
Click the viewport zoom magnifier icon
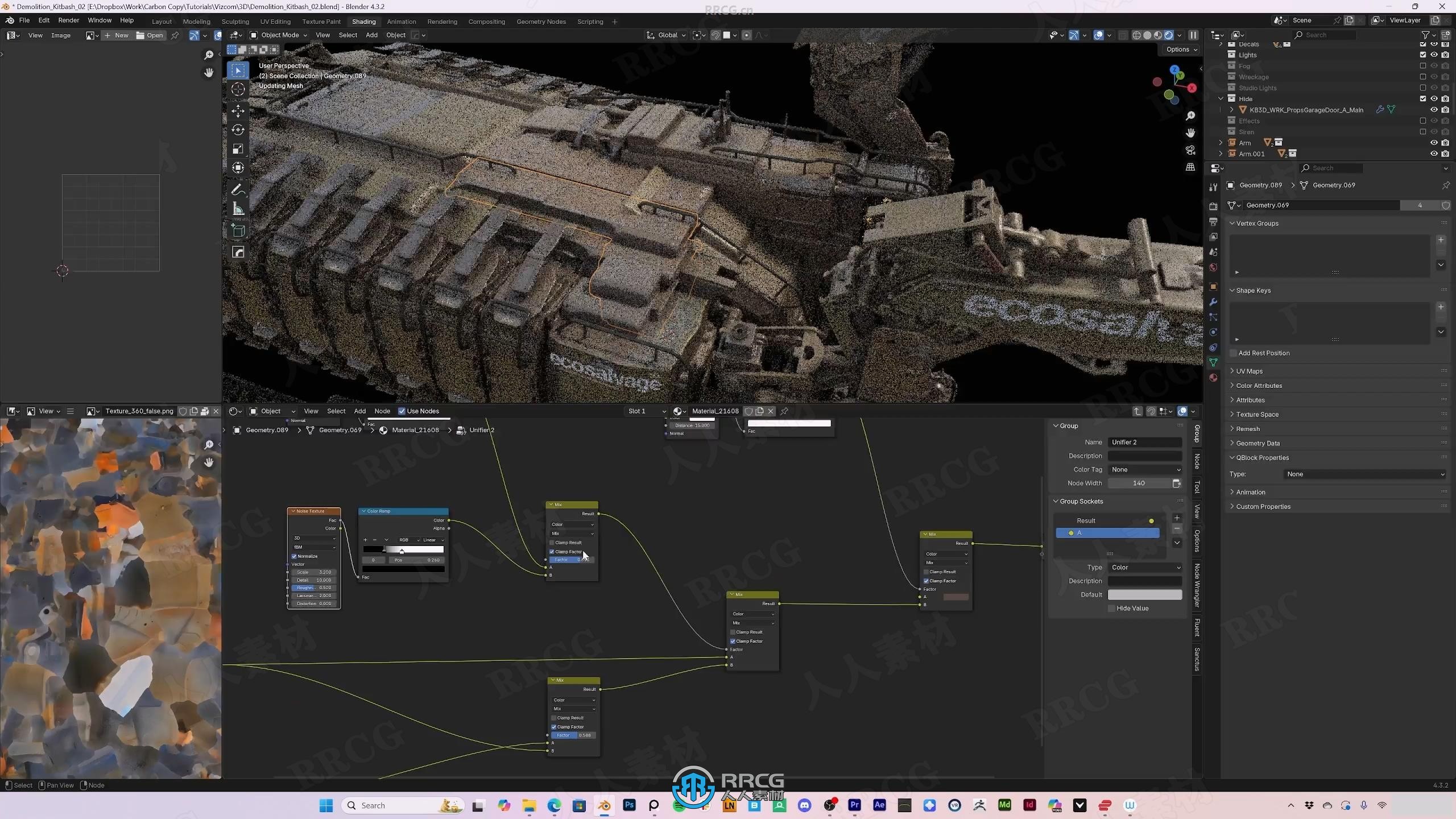point(1190,116)
